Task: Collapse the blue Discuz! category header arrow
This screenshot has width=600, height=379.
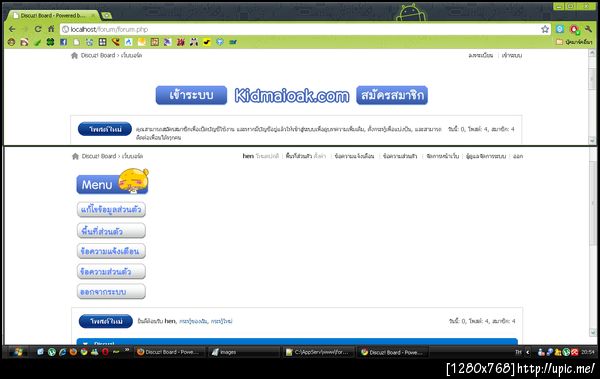Action: 85,343
